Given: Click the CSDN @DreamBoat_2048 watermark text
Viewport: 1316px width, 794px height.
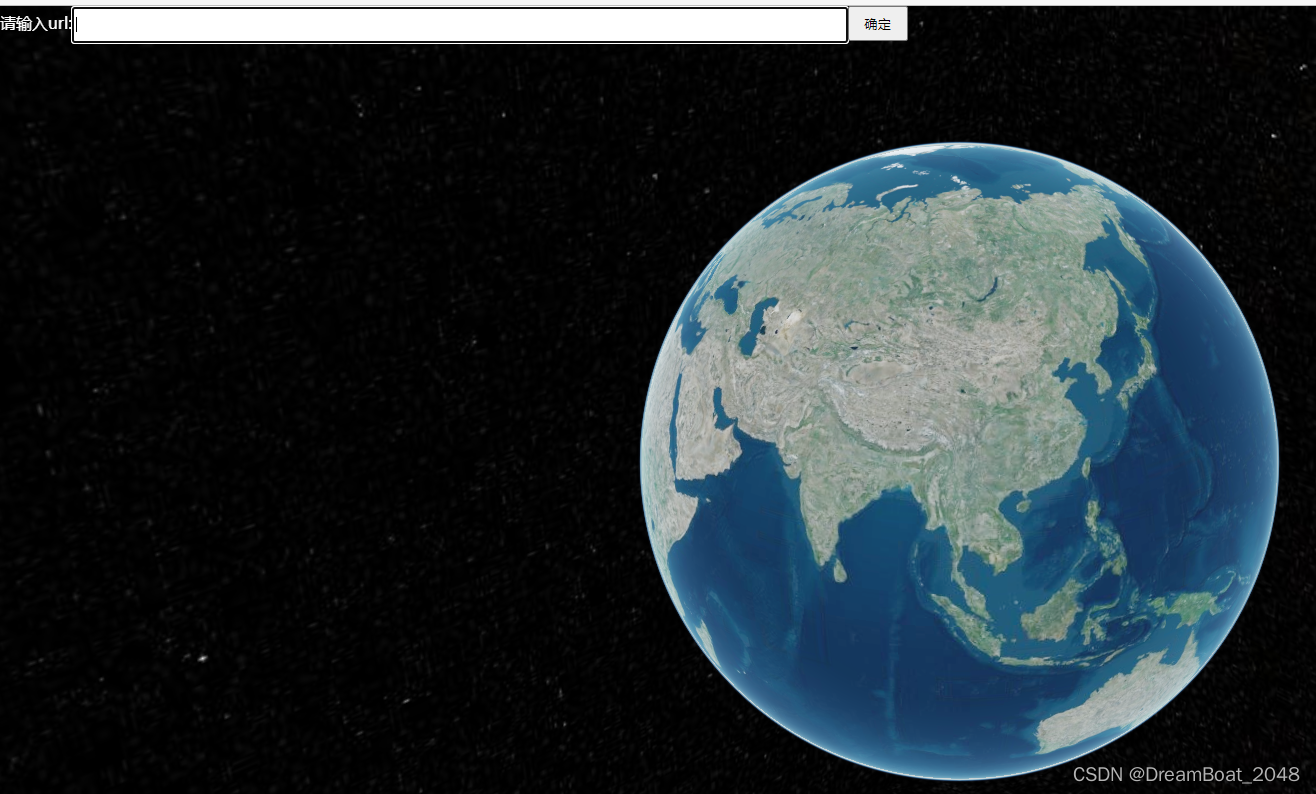Looking at the screenshot, I should click(x=1188, y=775).
